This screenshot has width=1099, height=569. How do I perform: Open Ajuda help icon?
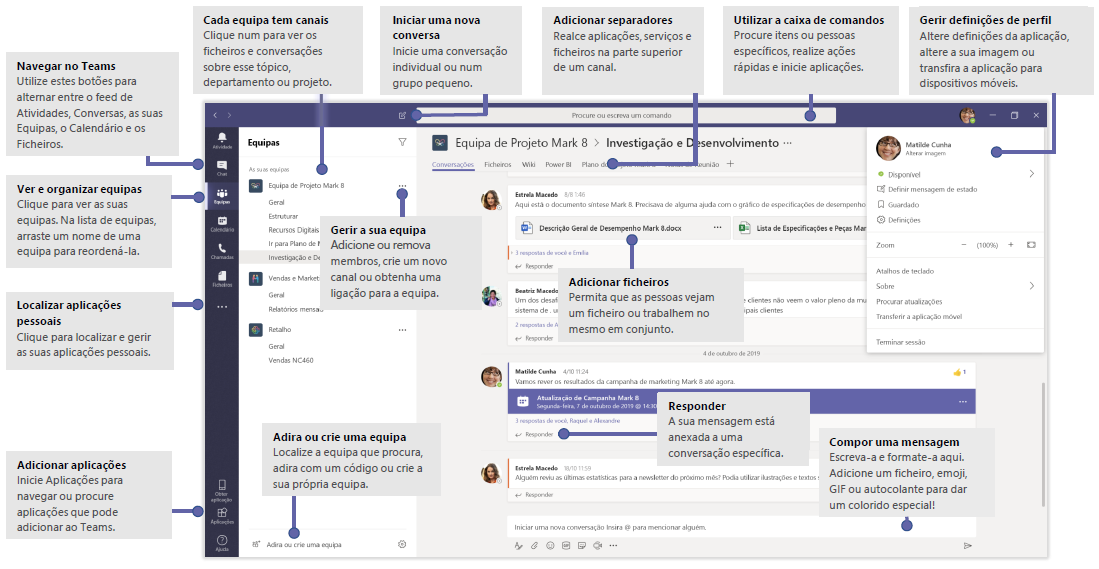pos(222,543)
